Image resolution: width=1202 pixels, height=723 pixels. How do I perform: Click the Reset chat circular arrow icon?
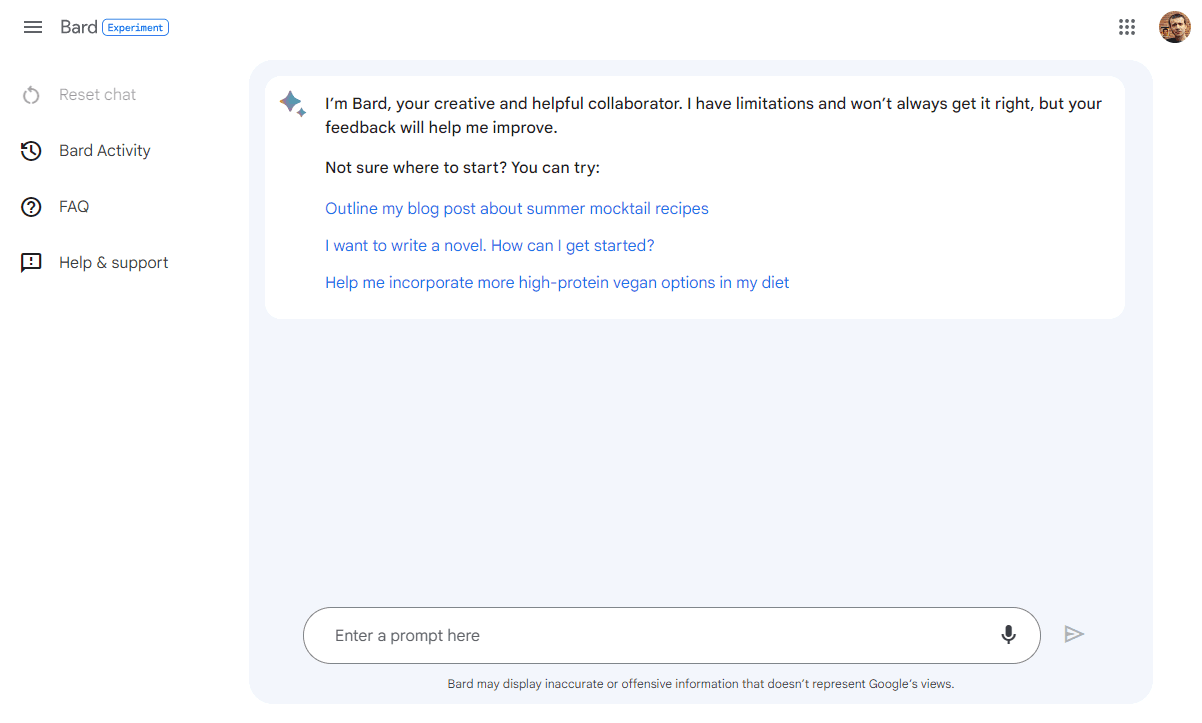(31, 95)
